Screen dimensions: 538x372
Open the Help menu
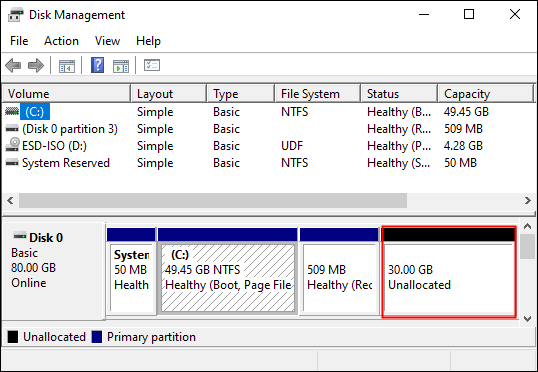[148, 41]
